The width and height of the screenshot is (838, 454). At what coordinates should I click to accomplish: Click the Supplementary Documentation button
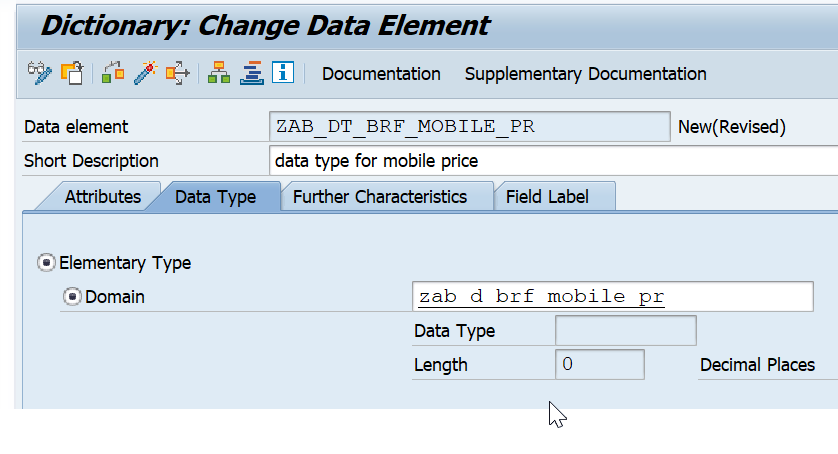[586, 74]
